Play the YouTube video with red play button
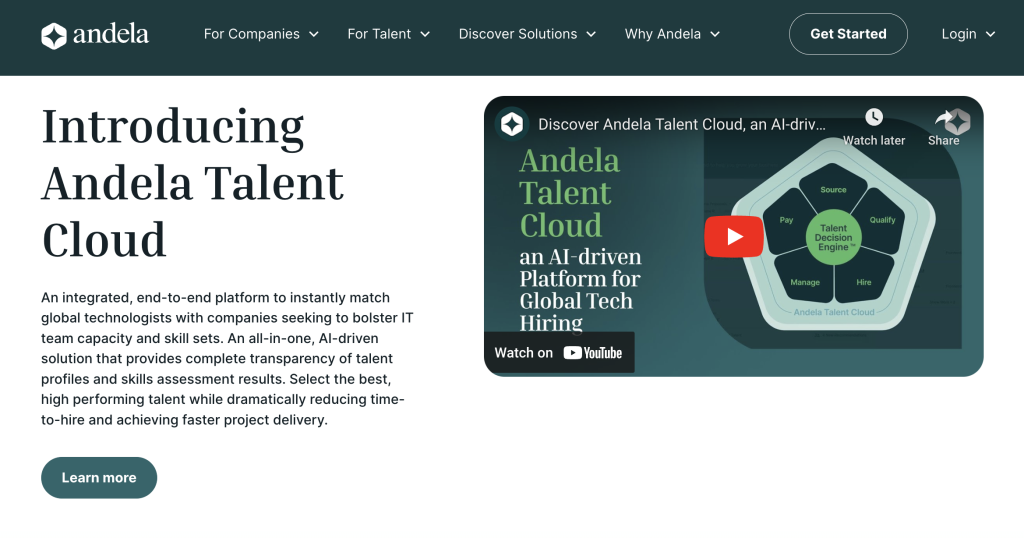Viewport: 1024px width, 538px height. coord(734,236)
